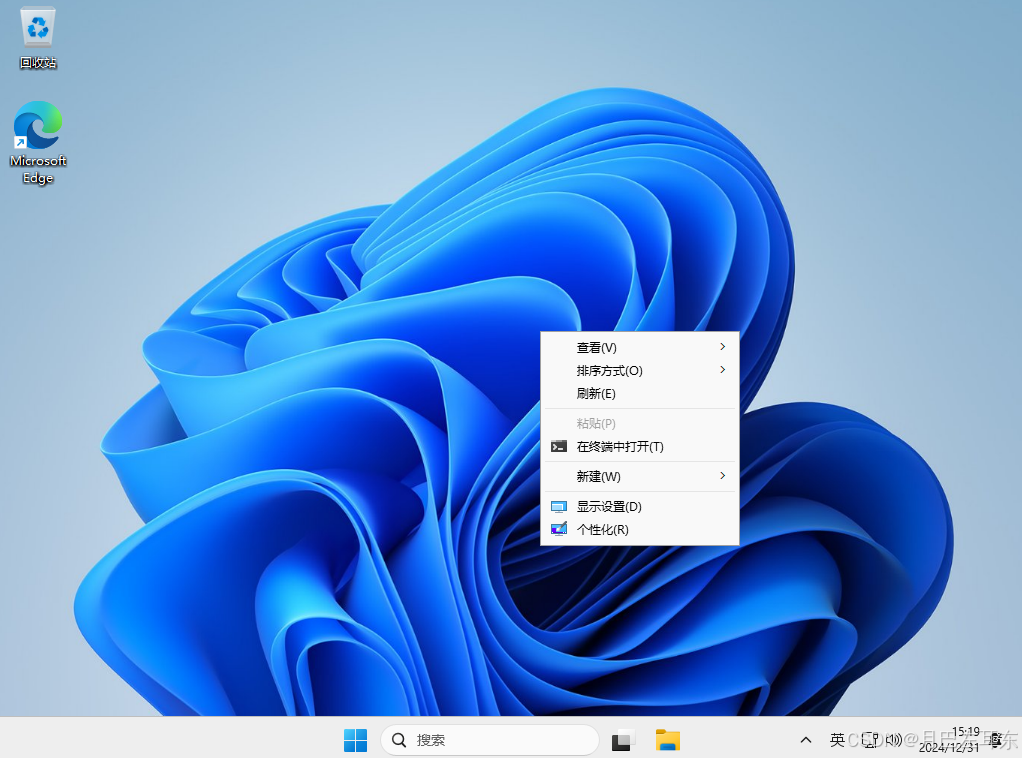Choose 查看(V) in the context menu
Screen dimensions: 1022x758
click(639, 347)
